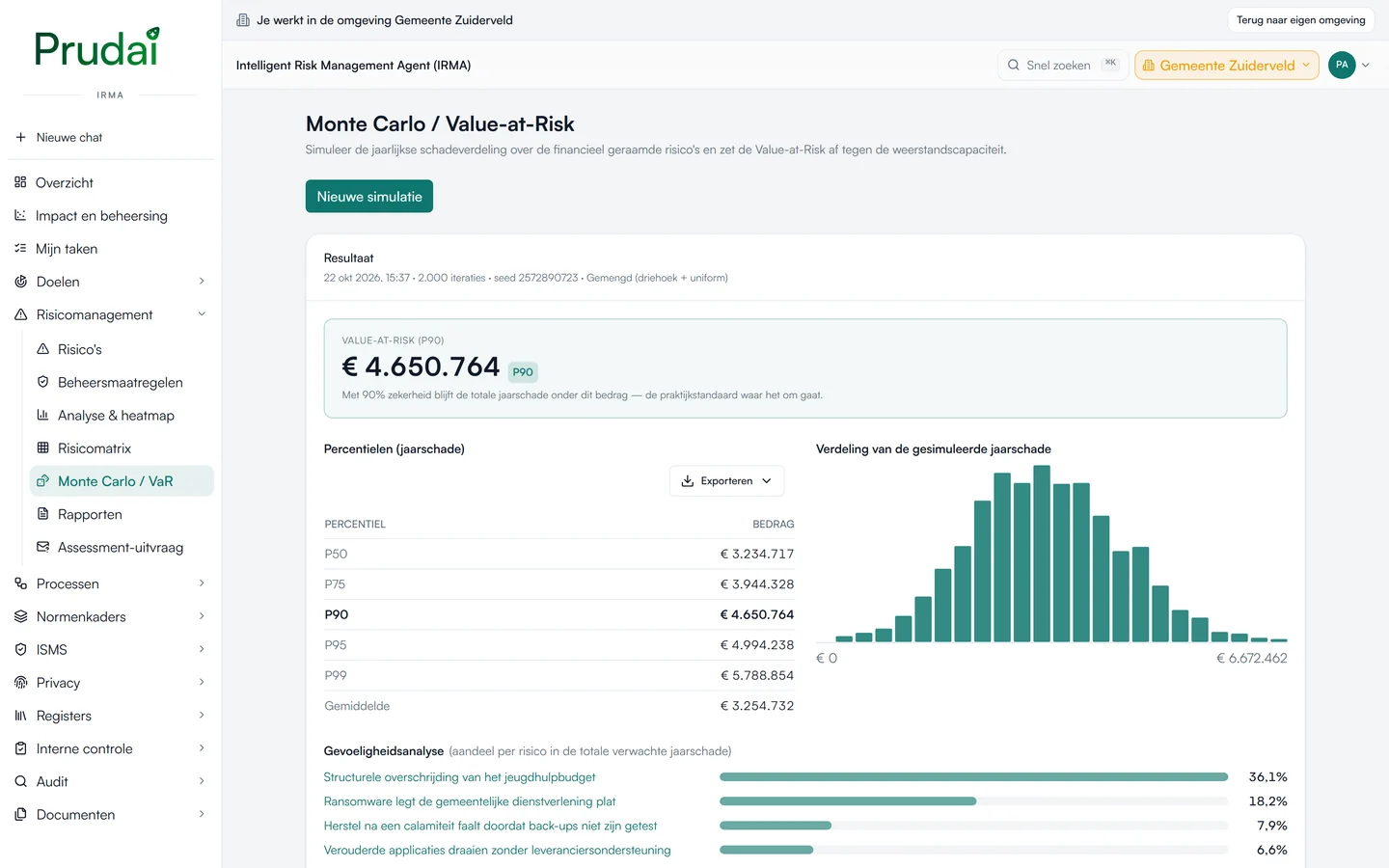Open Verouderde applicaties draaien zonder leveranciersondersteuning link

click(497, 850)
